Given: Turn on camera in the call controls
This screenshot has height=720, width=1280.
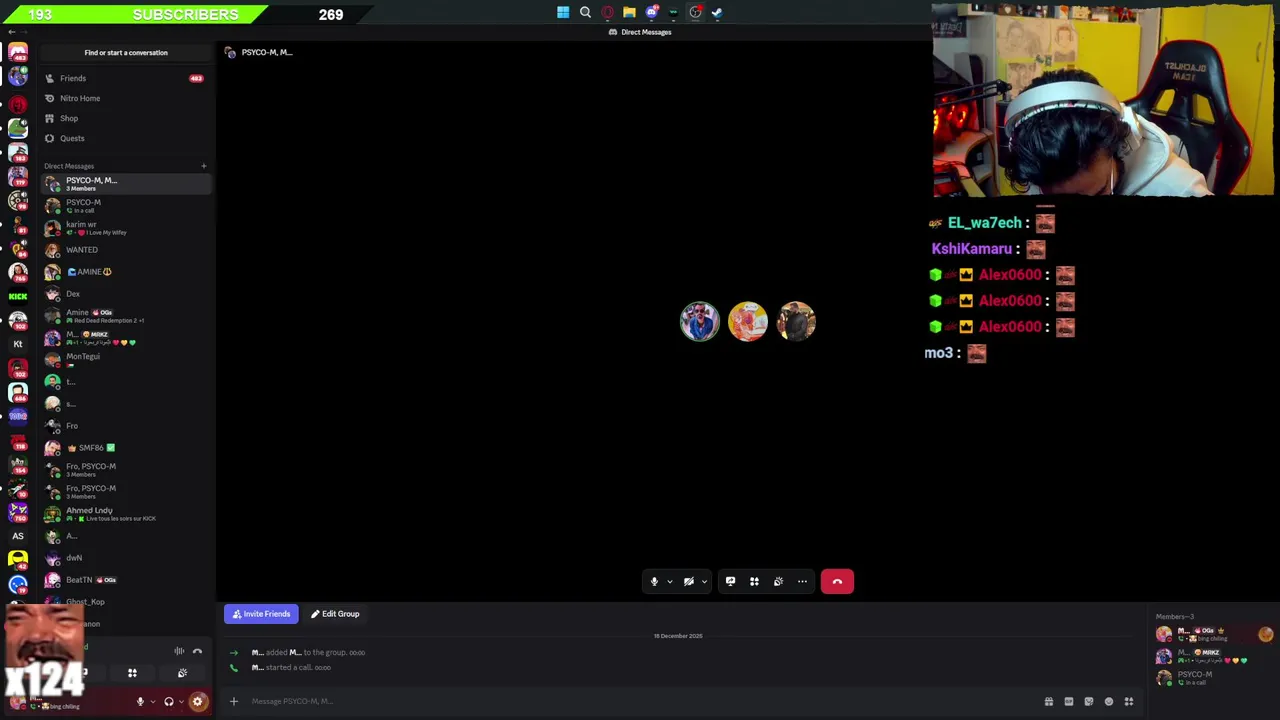Looking at the screenshot, I should 689,581.
